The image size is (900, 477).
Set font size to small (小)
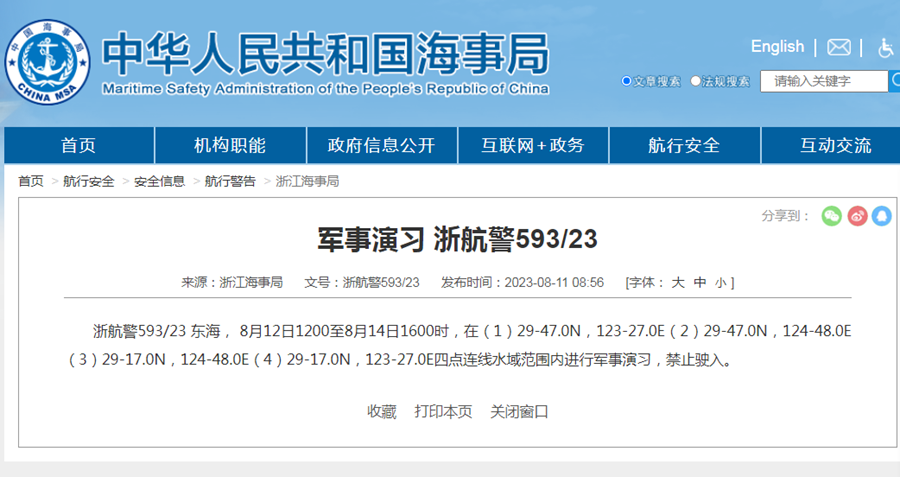(721, 283)
